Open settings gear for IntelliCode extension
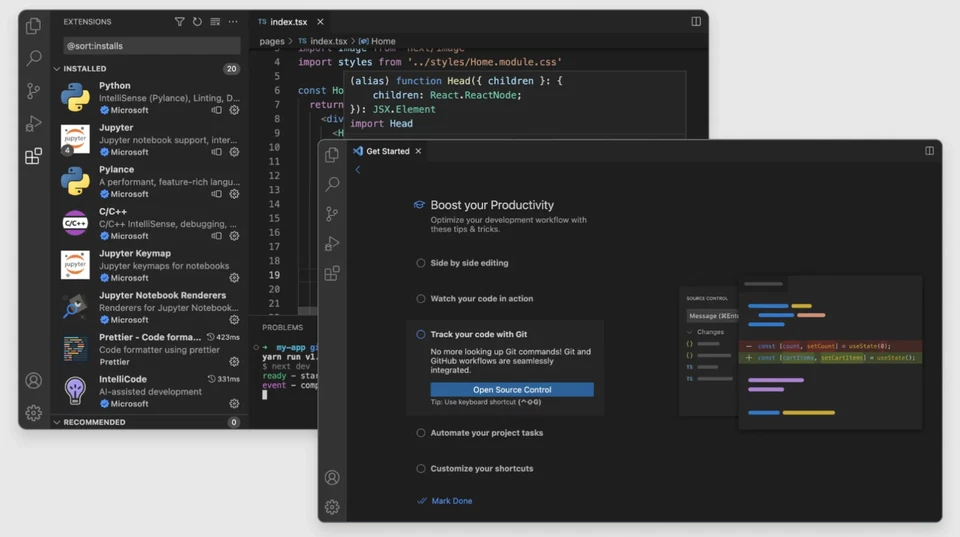Image resolution: width=960 pixels, height=537 pixels. (x=234, y=404)
